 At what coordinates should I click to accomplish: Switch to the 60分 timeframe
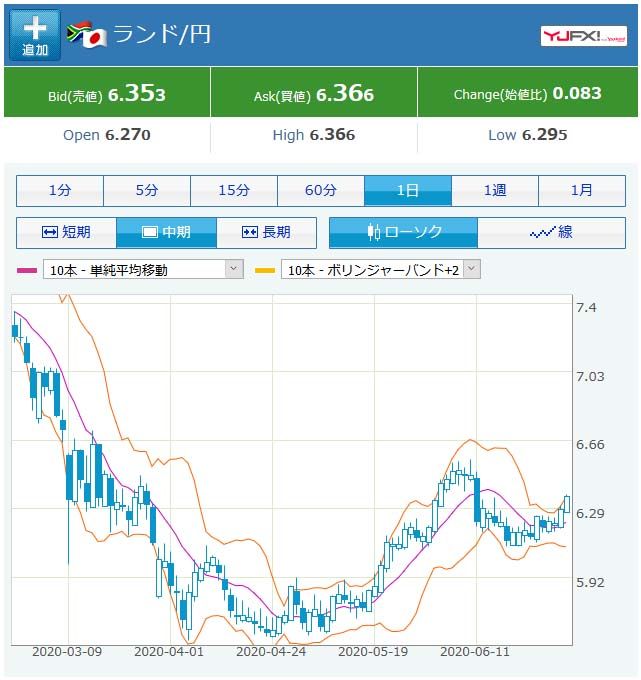pos(321,190)
